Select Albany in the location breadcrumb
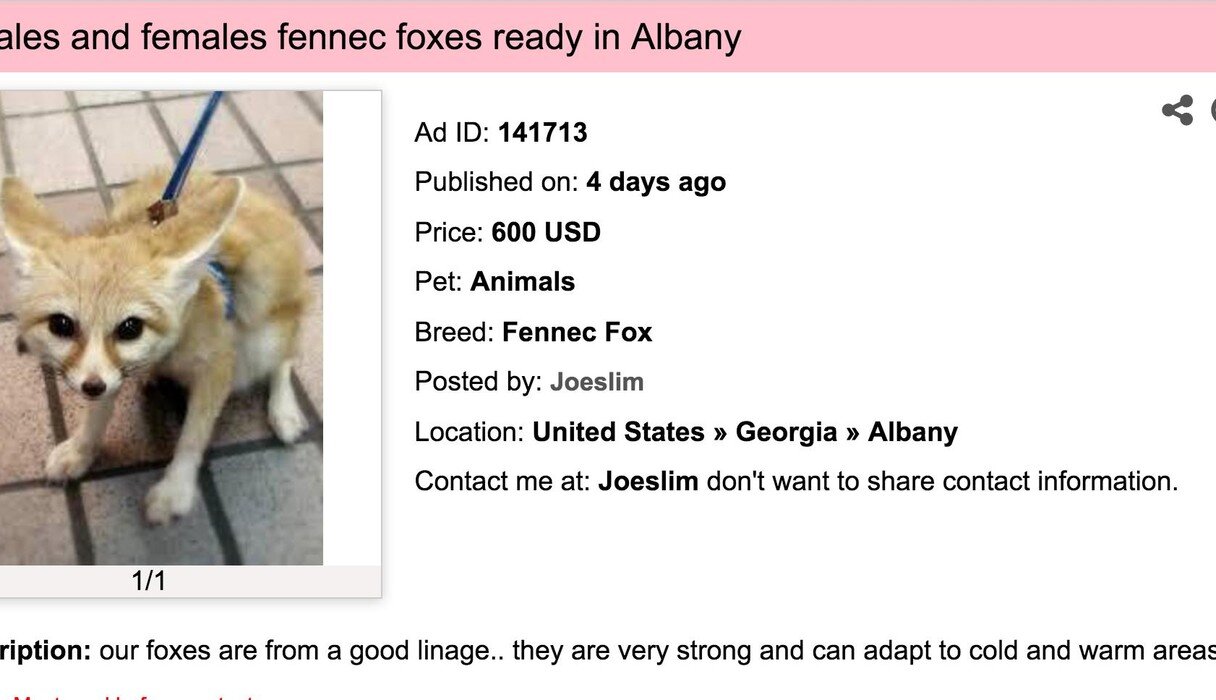 (x=912, y=432)
